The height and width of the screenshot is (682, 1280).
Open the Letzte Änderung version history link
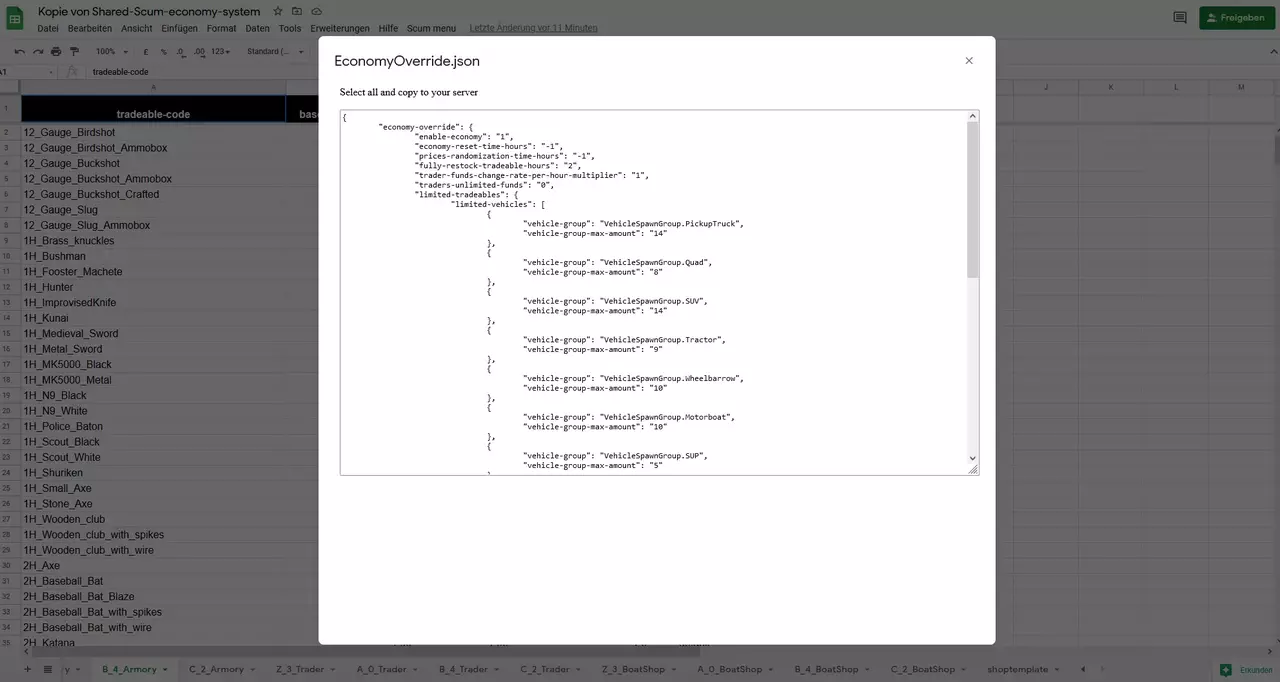(x=533, y=28)
